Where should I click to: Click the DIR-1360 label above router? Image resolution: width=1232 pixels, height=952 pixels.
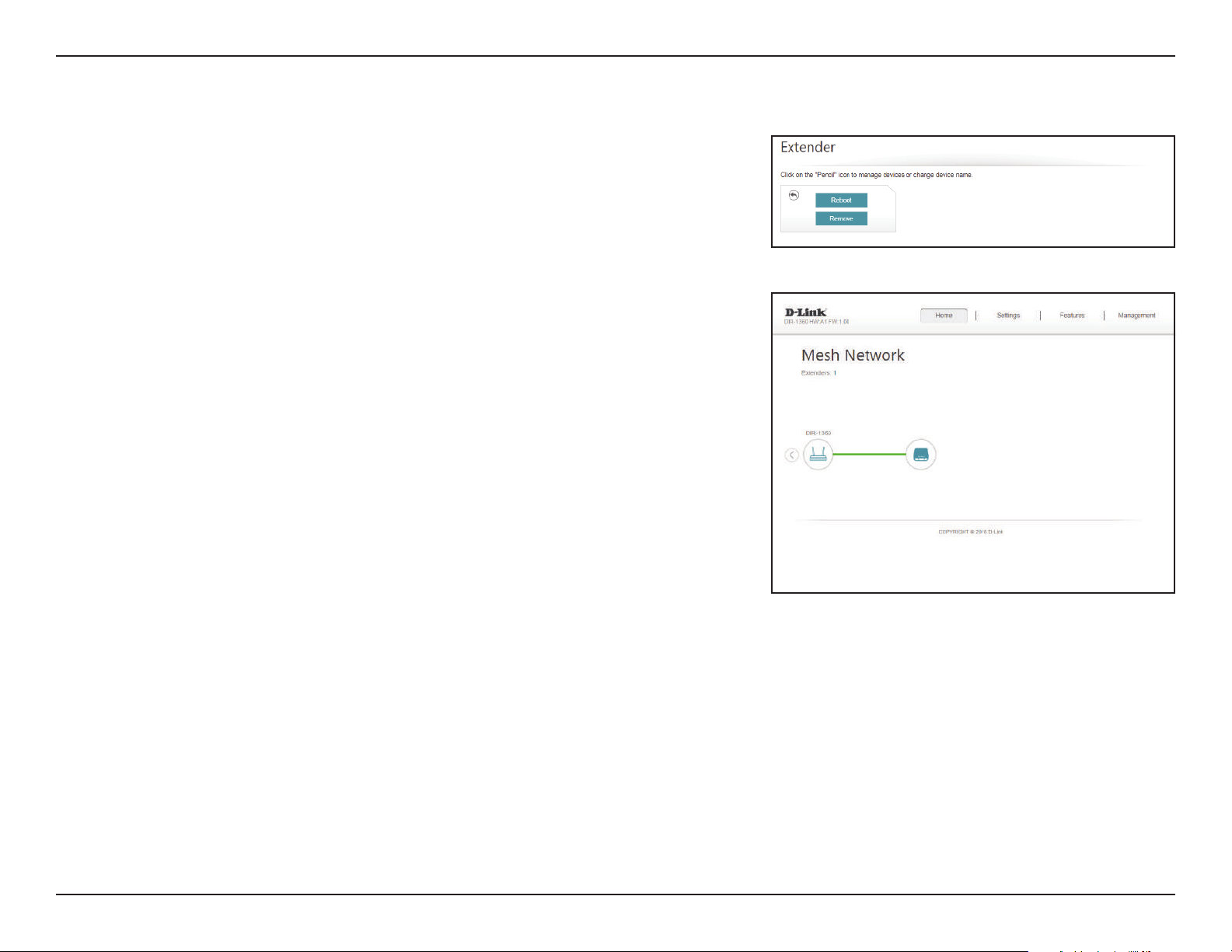pyautogui.click(x=818, y=433)
